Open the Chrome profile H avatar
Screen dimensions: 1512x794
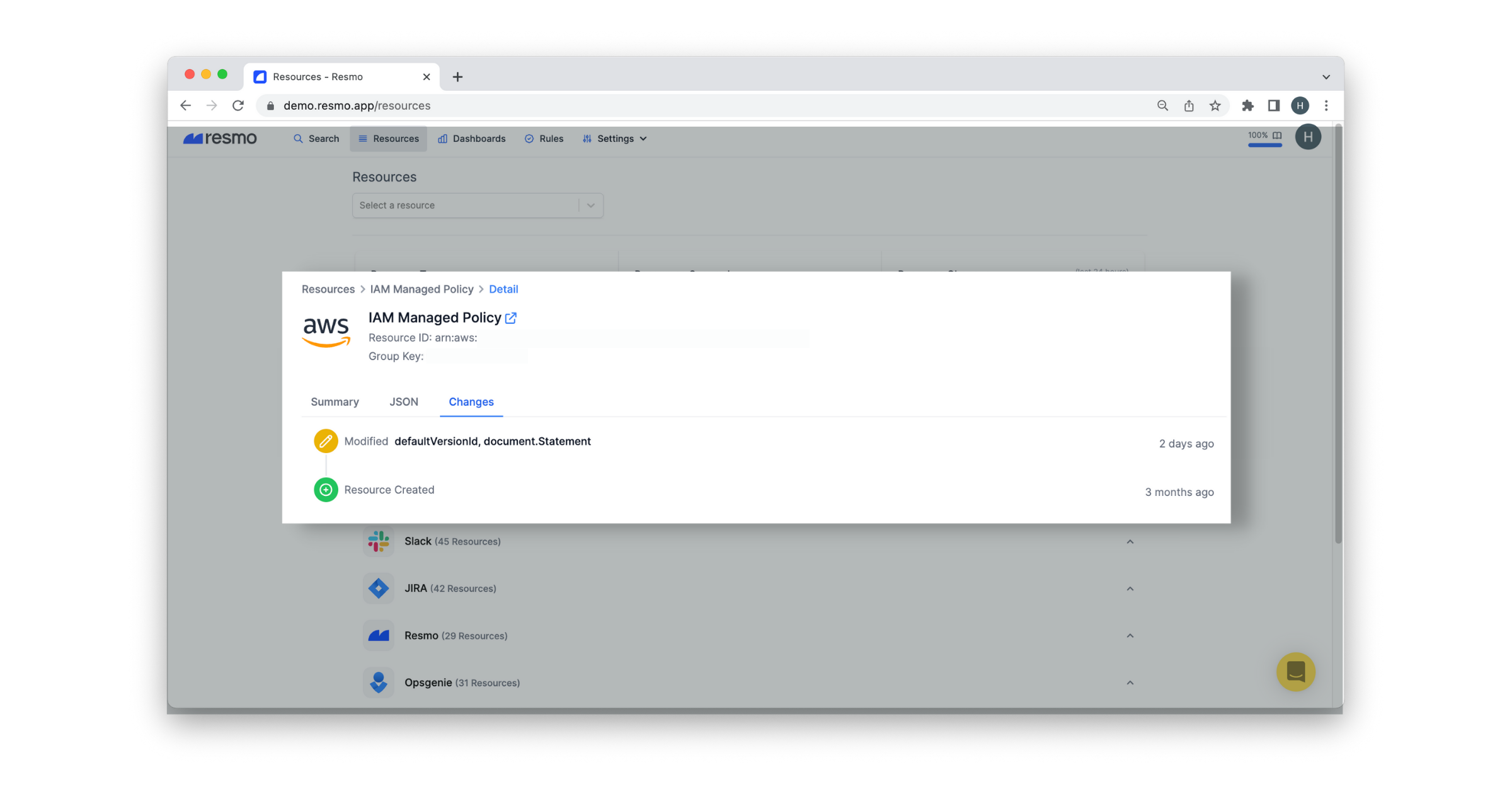pos(1300,106)
